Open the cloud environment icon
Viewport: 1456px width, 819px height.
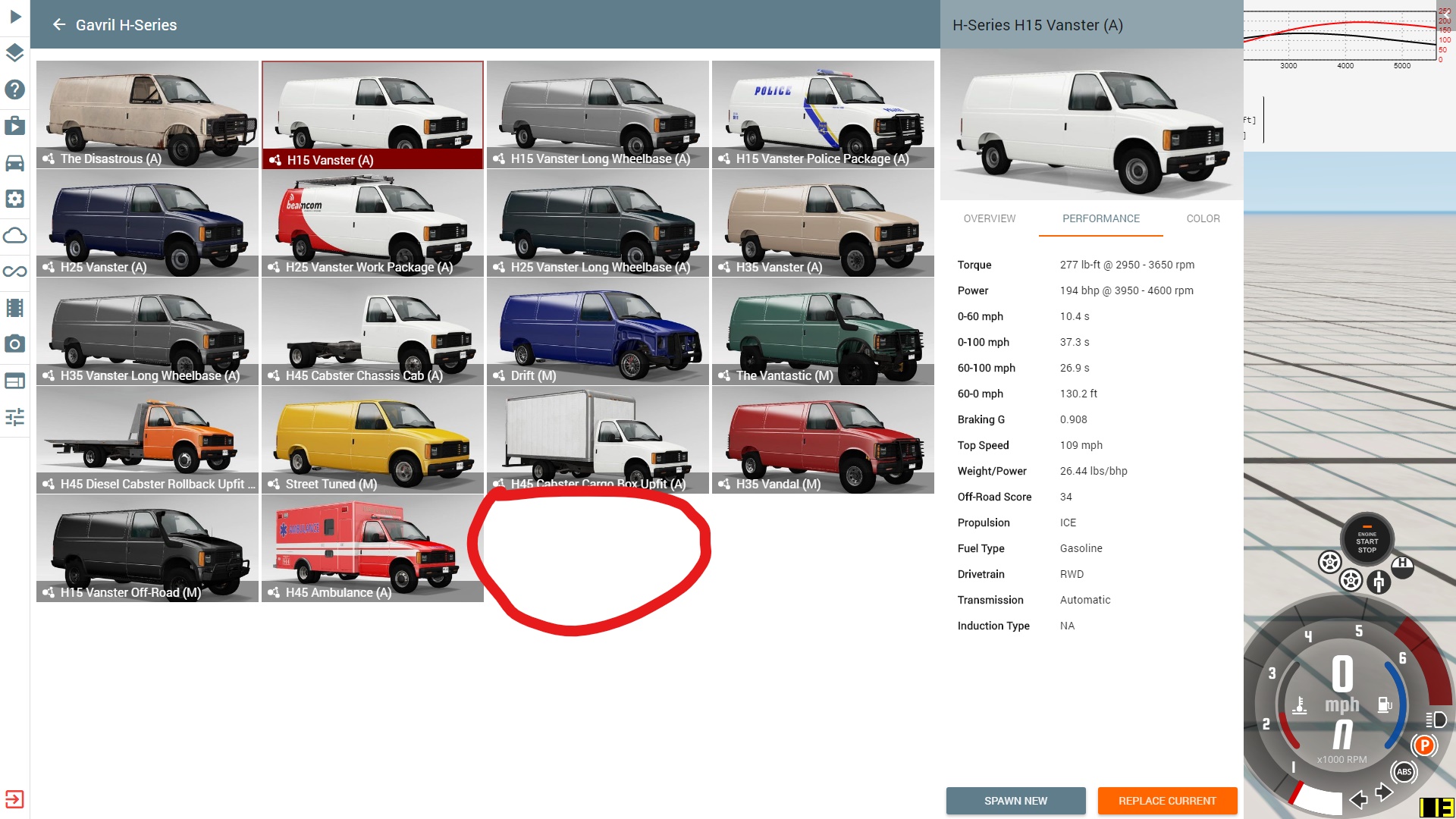click(15, 235)
